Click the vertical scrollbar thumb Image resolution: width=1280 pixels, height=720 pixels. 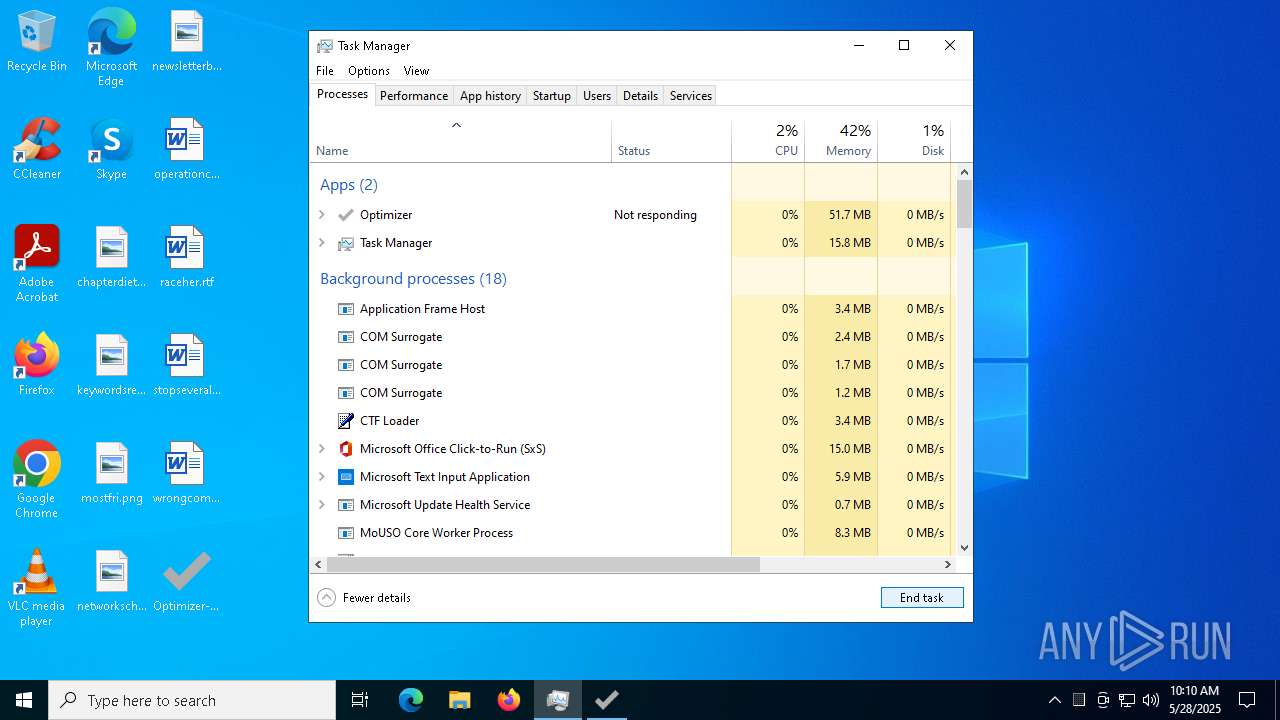[x=964, y=204]
